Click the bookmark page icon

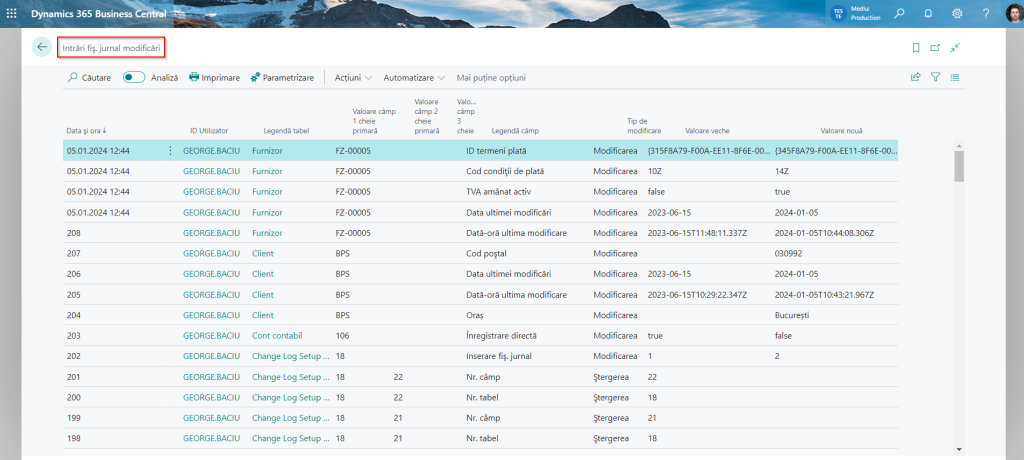[x=915, y=47]
